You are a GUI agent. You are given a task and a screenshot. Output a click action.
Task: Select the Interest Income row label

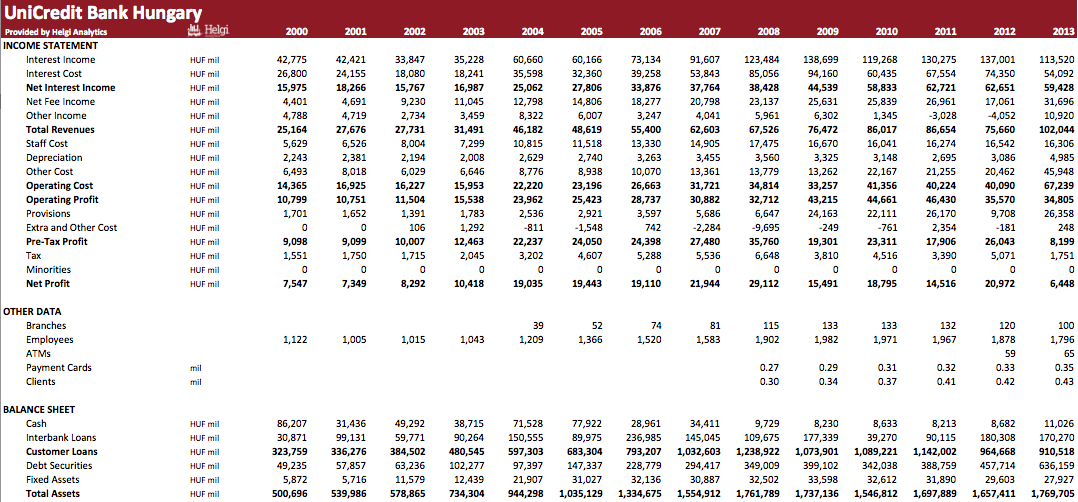pos(60,60)
